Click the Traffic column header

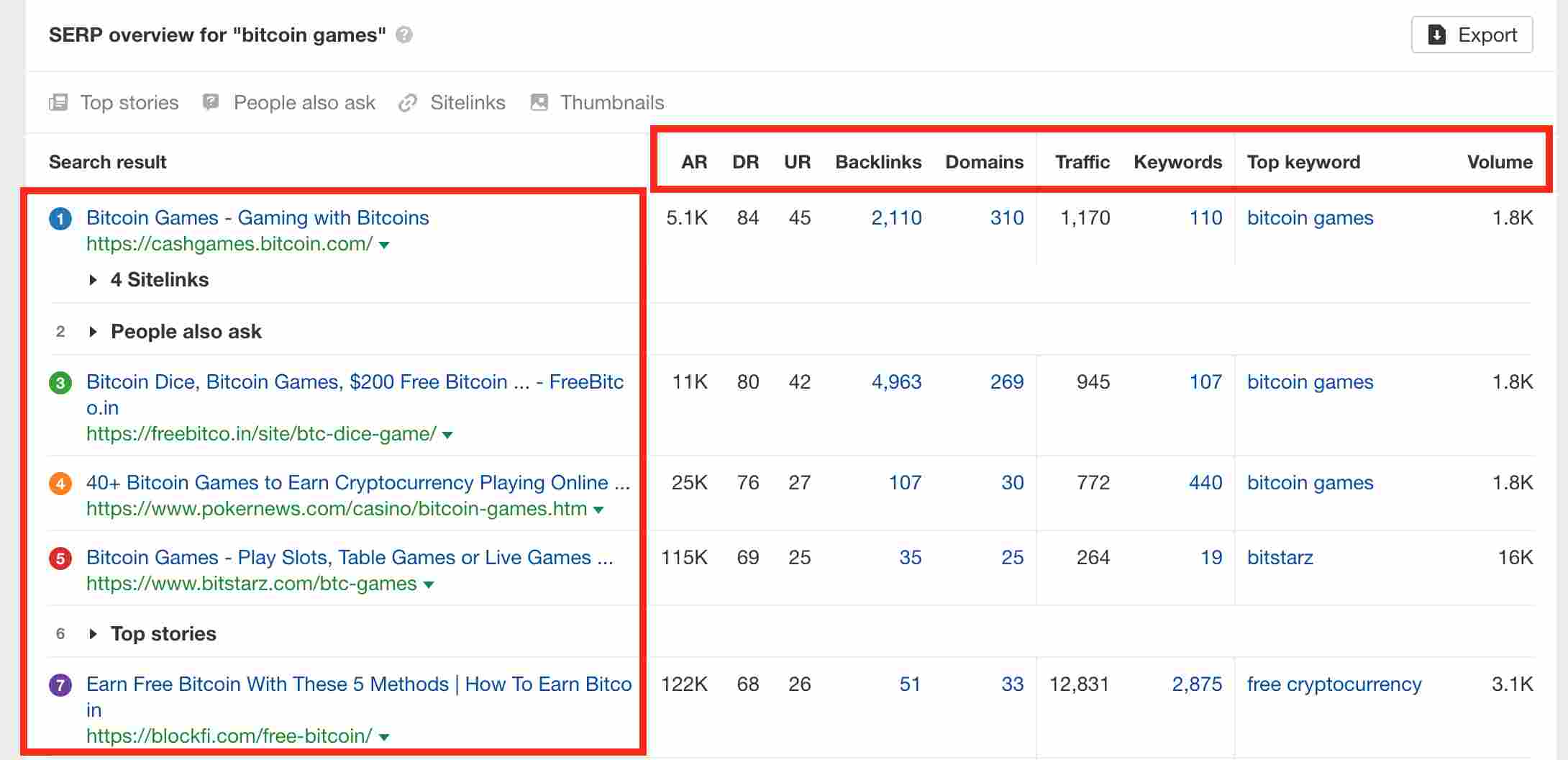[1082, 162]
